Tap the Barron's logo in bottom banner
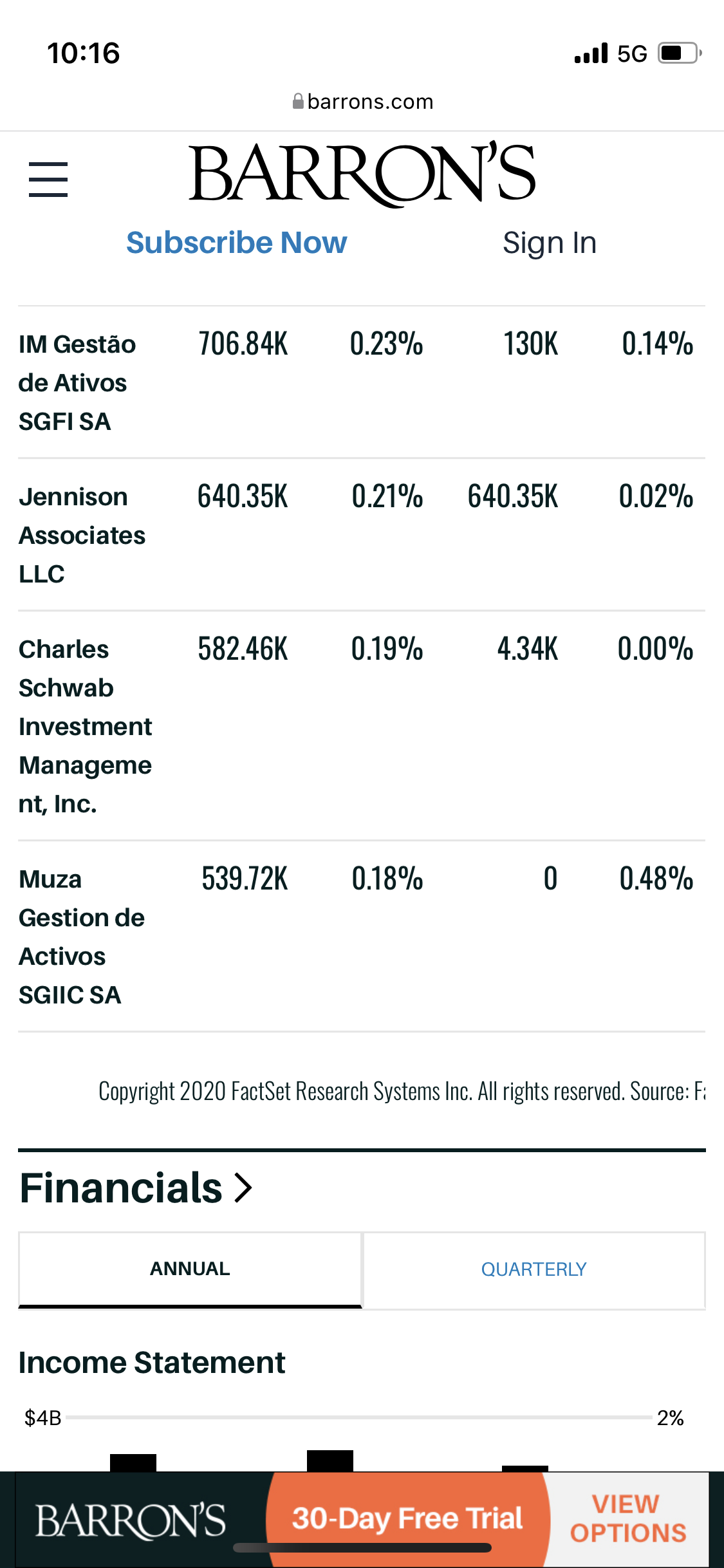Image resolution: width=724 pixels, height=1568 pixels. coord(131,1520)
